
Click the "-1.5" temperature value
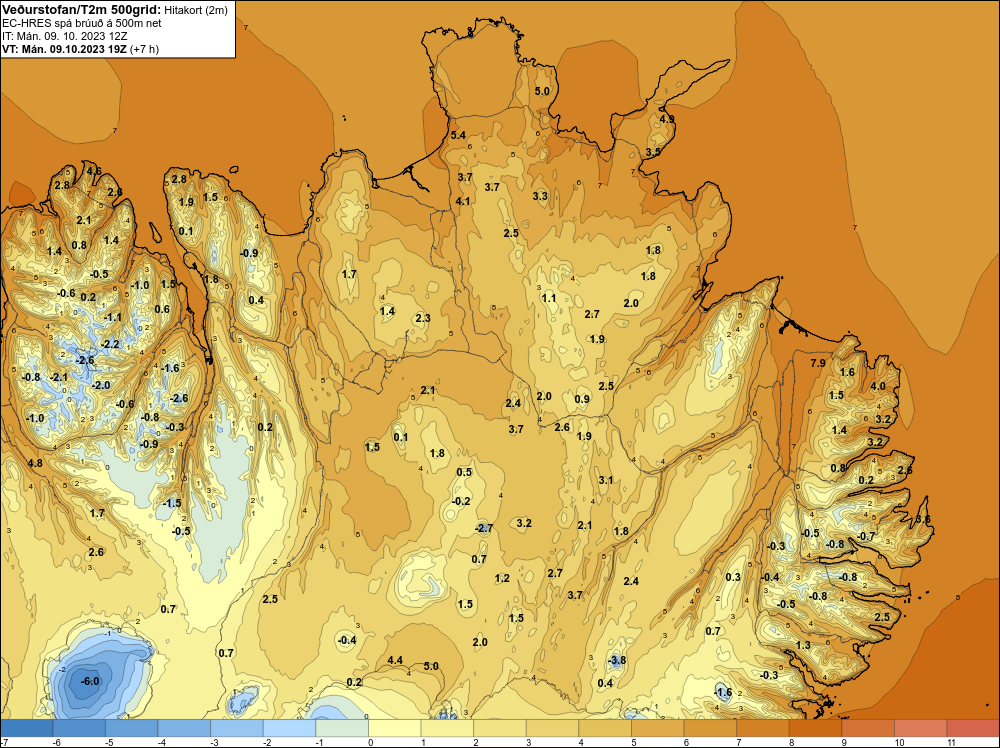point(172,503)
